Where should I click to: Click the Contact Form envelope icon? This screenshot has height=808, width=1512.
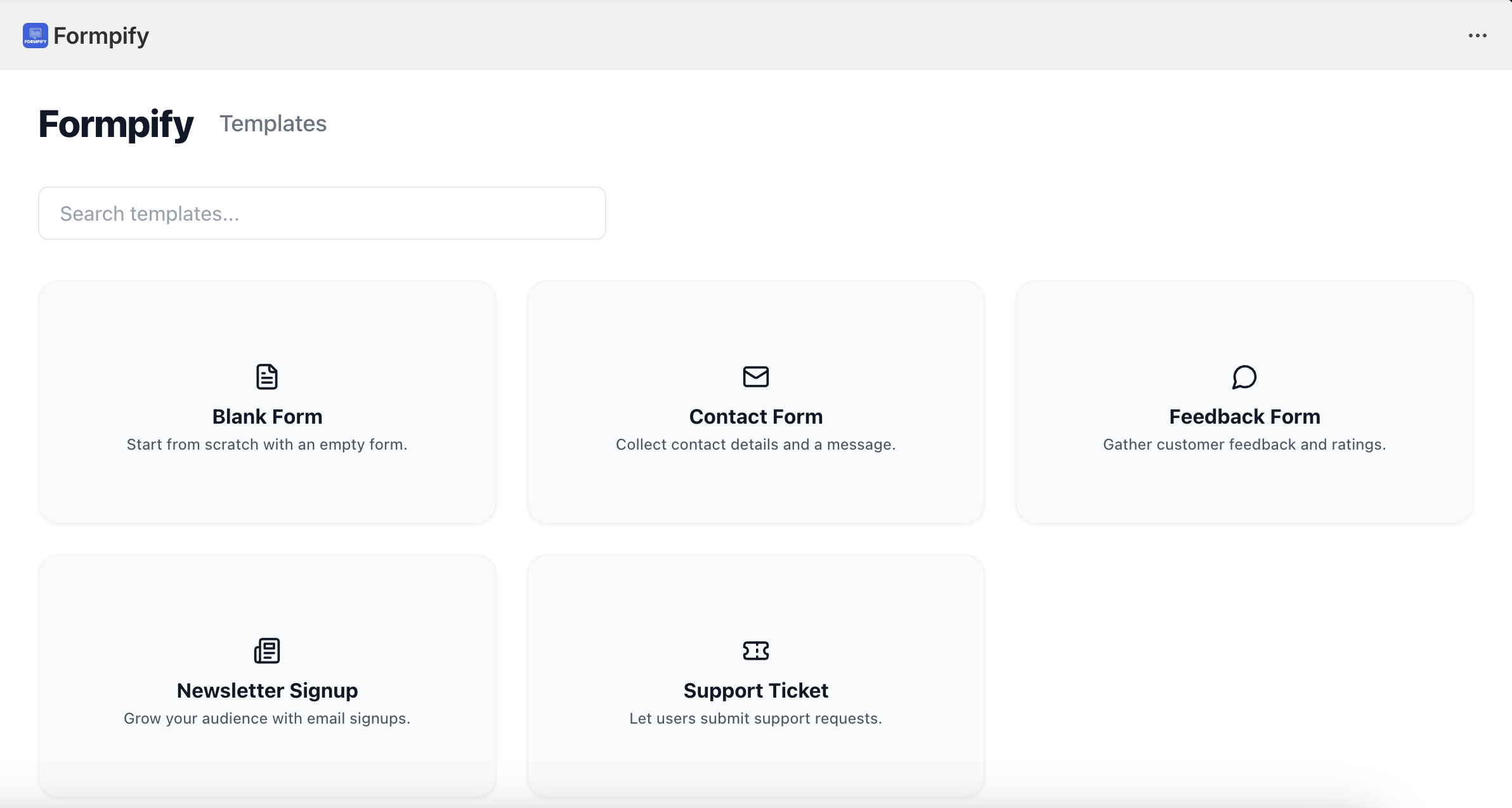[x=755, y=377]
